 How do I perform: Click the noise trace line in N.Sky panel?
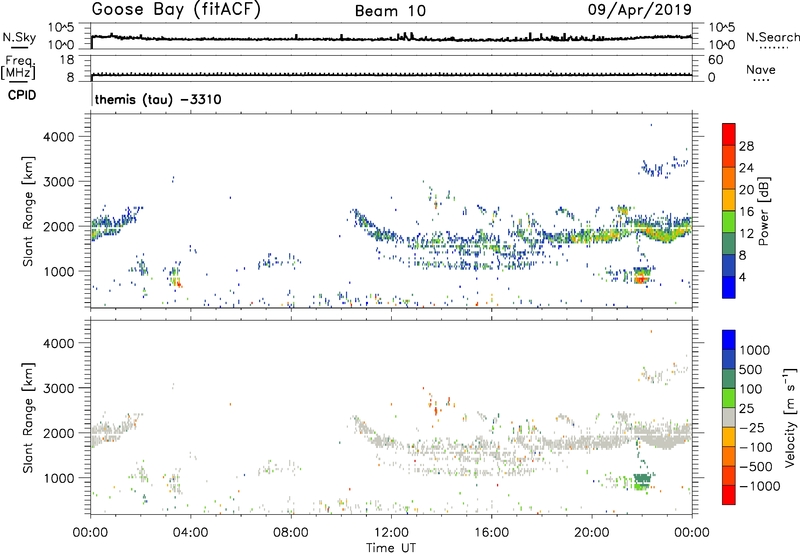coord(391,38)
